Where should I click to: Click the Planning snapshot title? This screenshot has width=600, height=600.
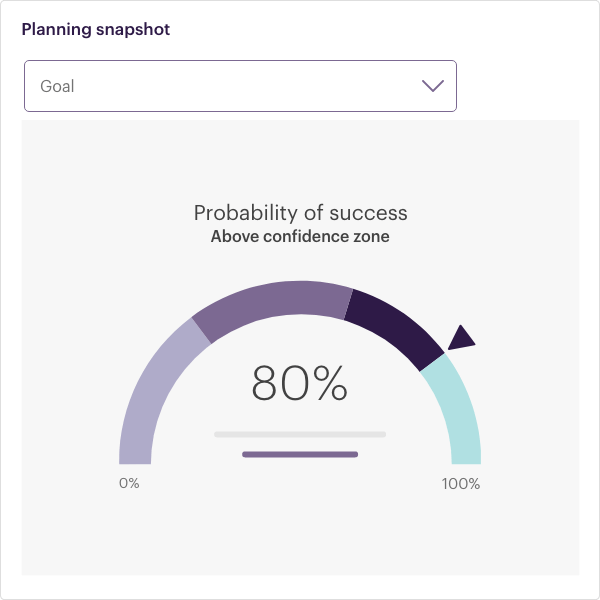coord(96,29)
